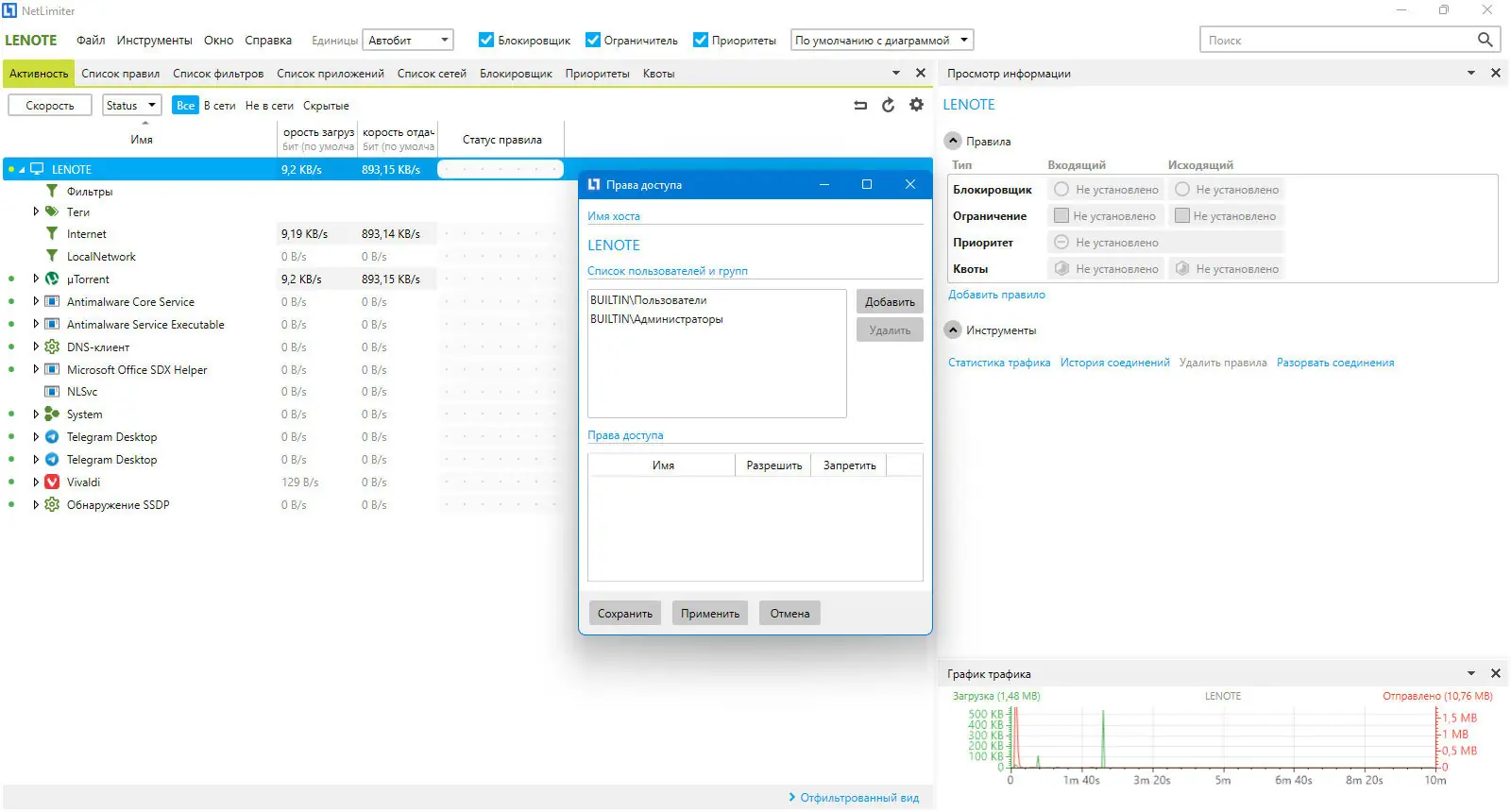This screenshot has width=1511, height=812.
Task: Click the funnel icon beside LocalNetwork
Action: point(52,256)
